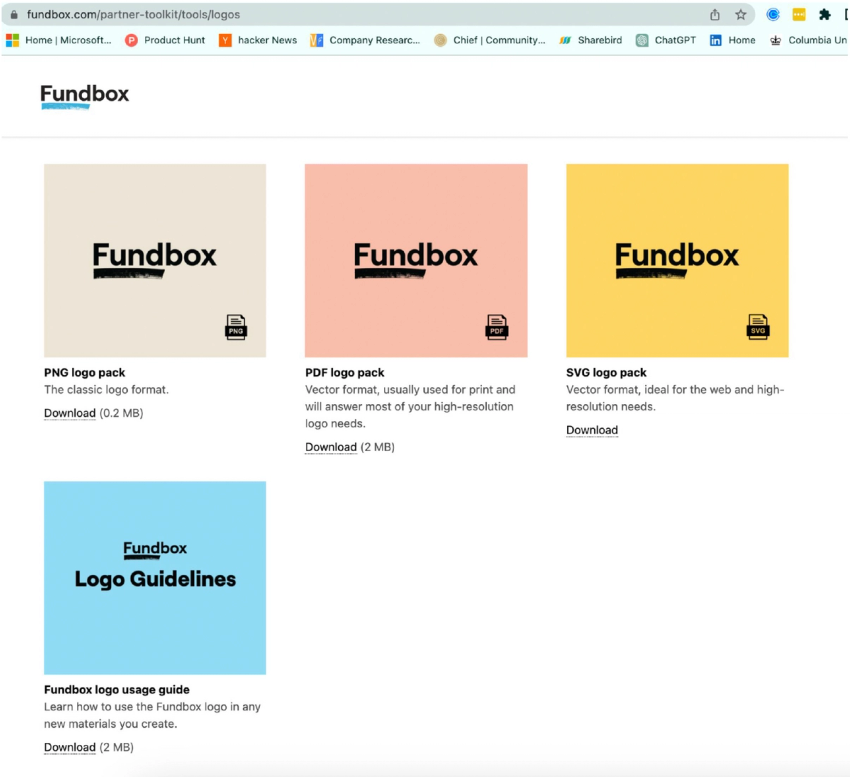Download the PNG logo pack

pyautogui.click(x=69, y=412)
